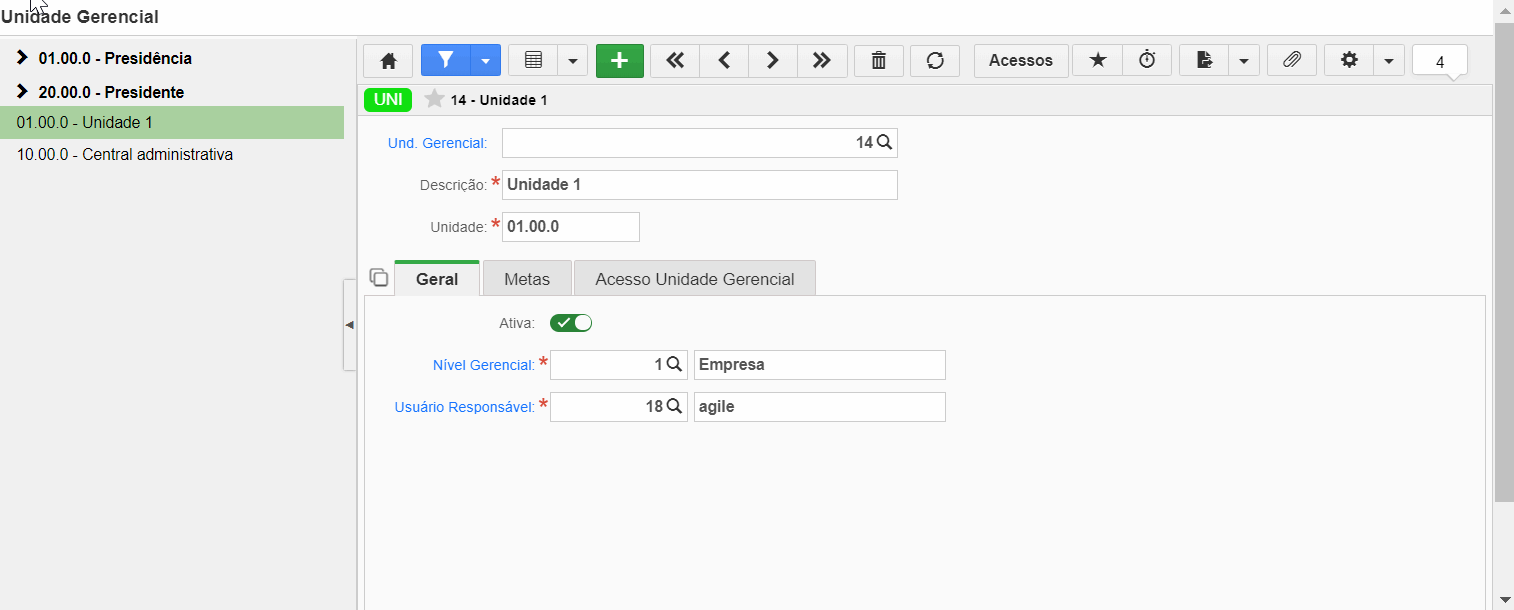The image size is (1514, 610).
Task: Go to the home screen icon
Action: [x=388, y=61]
